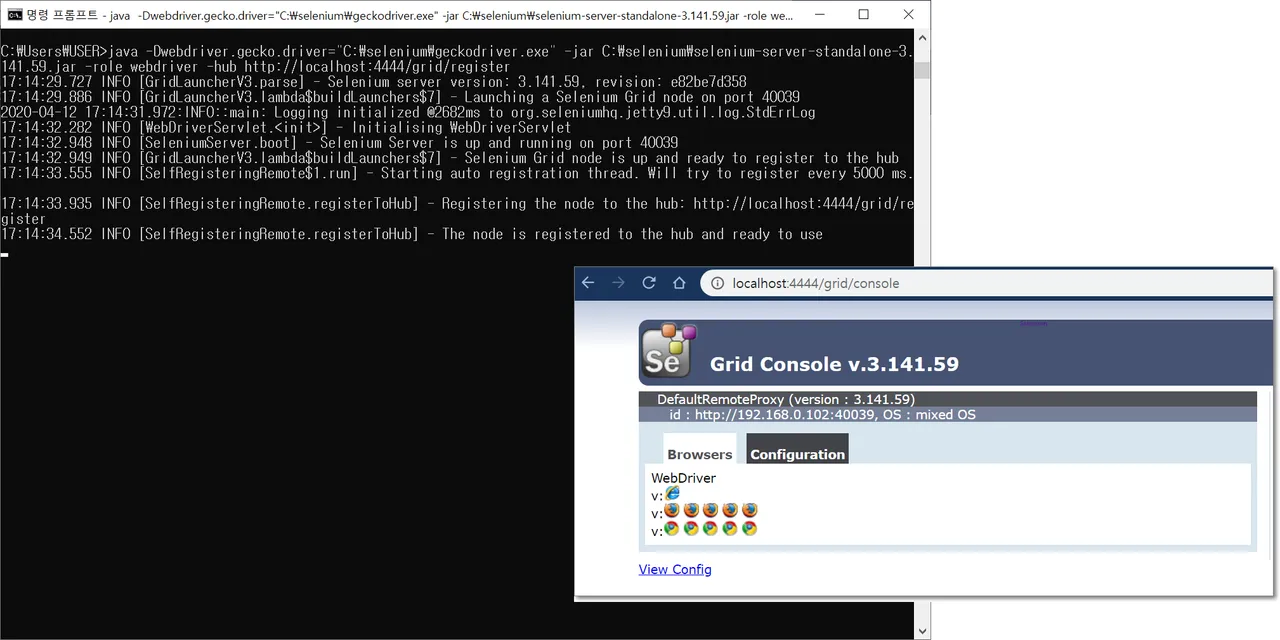Click the command prompt scrollbar up arrow
Image resolution: width=1280 pixels, height=640 pixels.
pos(923,37)
